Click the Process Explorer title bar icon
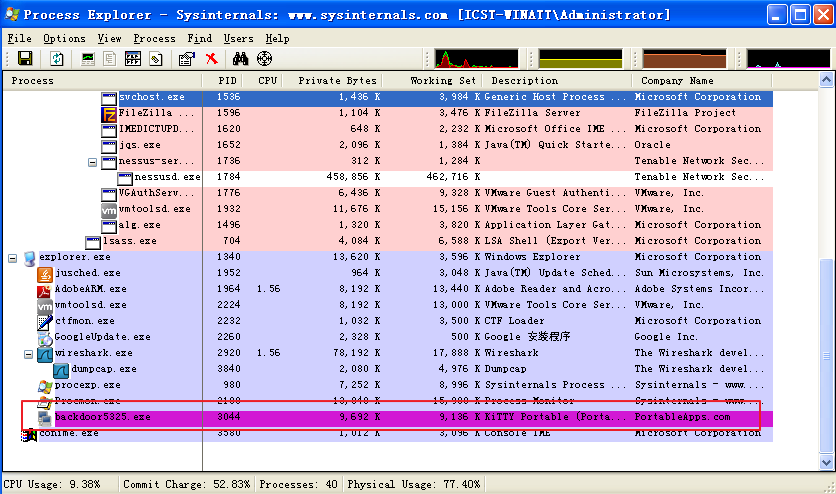Viewport: 836px width, 494px height. [x=12, y=14]
